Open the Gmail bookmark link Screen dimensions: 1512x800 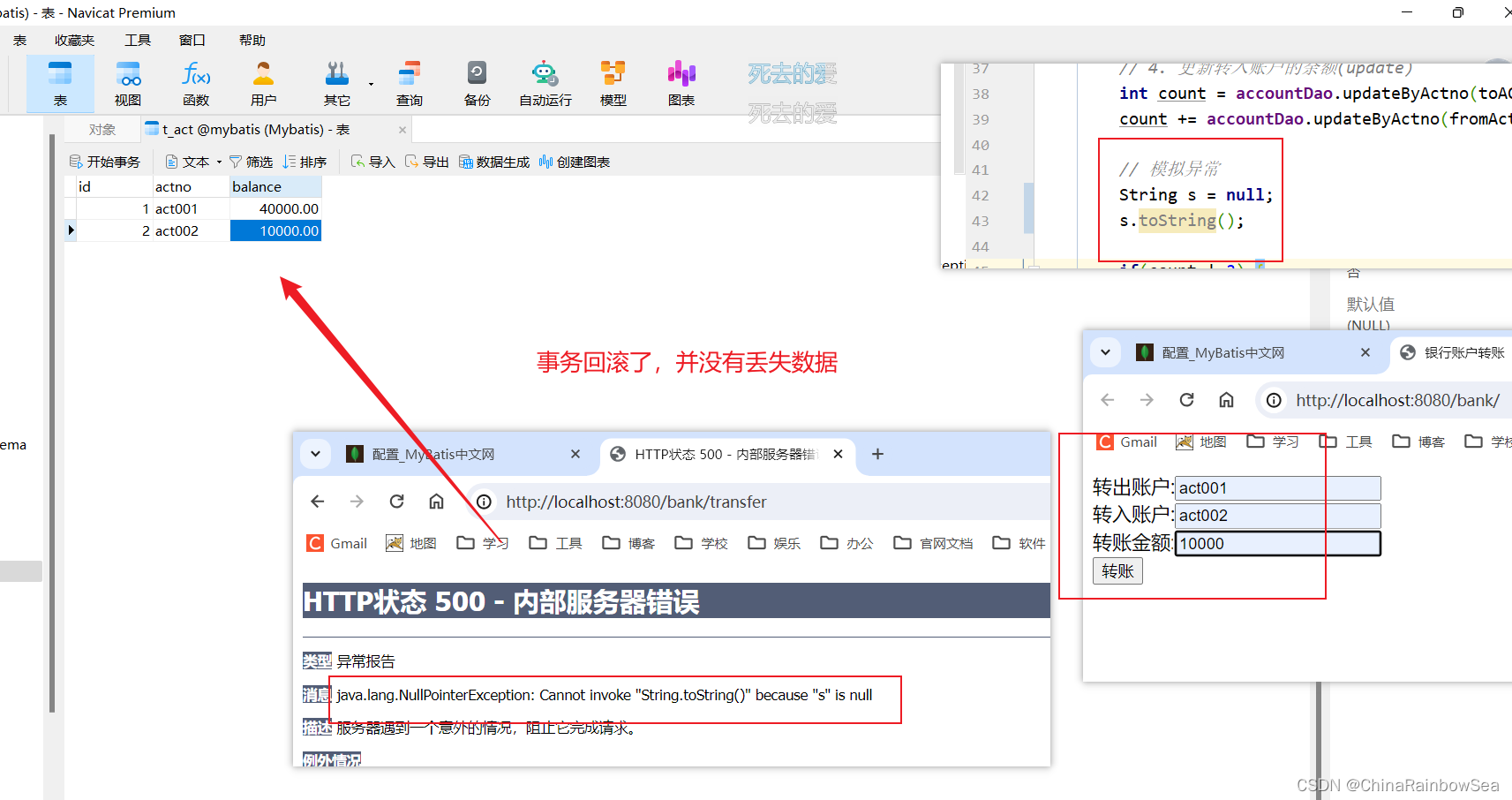(x=337, y=542)
